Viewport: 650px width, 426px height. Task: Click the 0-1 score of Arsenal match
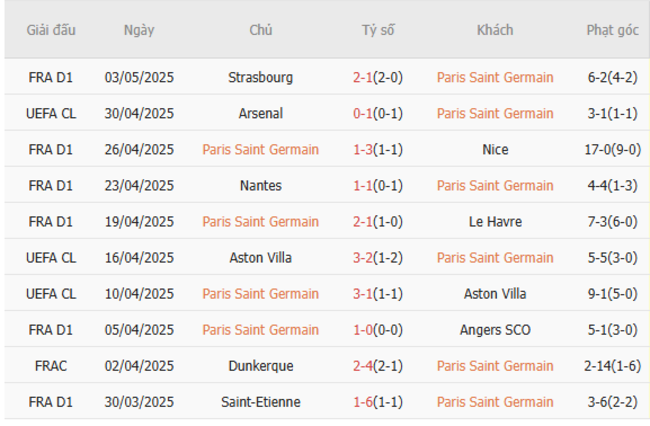pos(364,113)
